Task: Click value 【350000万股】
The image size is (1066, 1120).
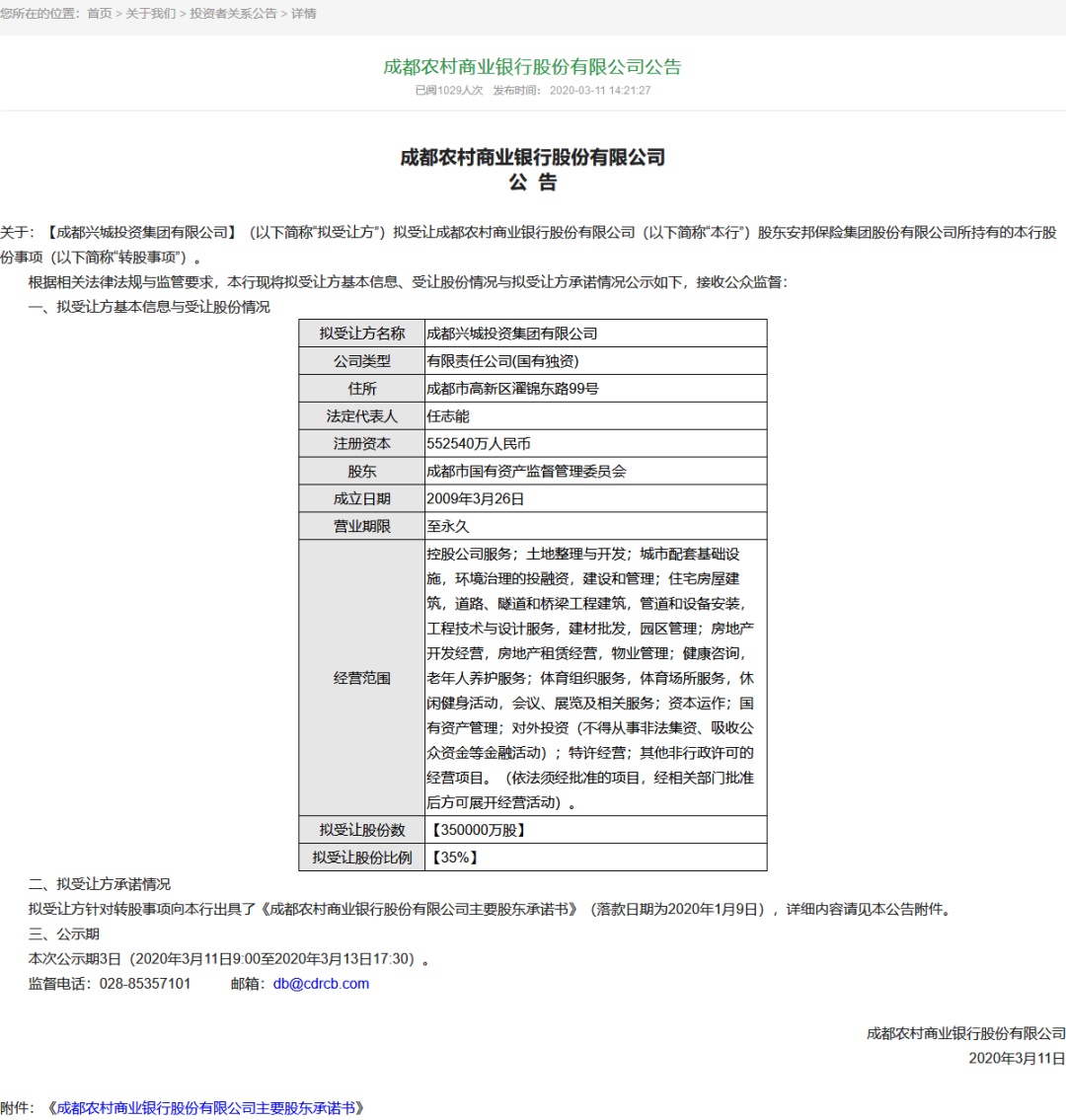Action: point(479,830)
